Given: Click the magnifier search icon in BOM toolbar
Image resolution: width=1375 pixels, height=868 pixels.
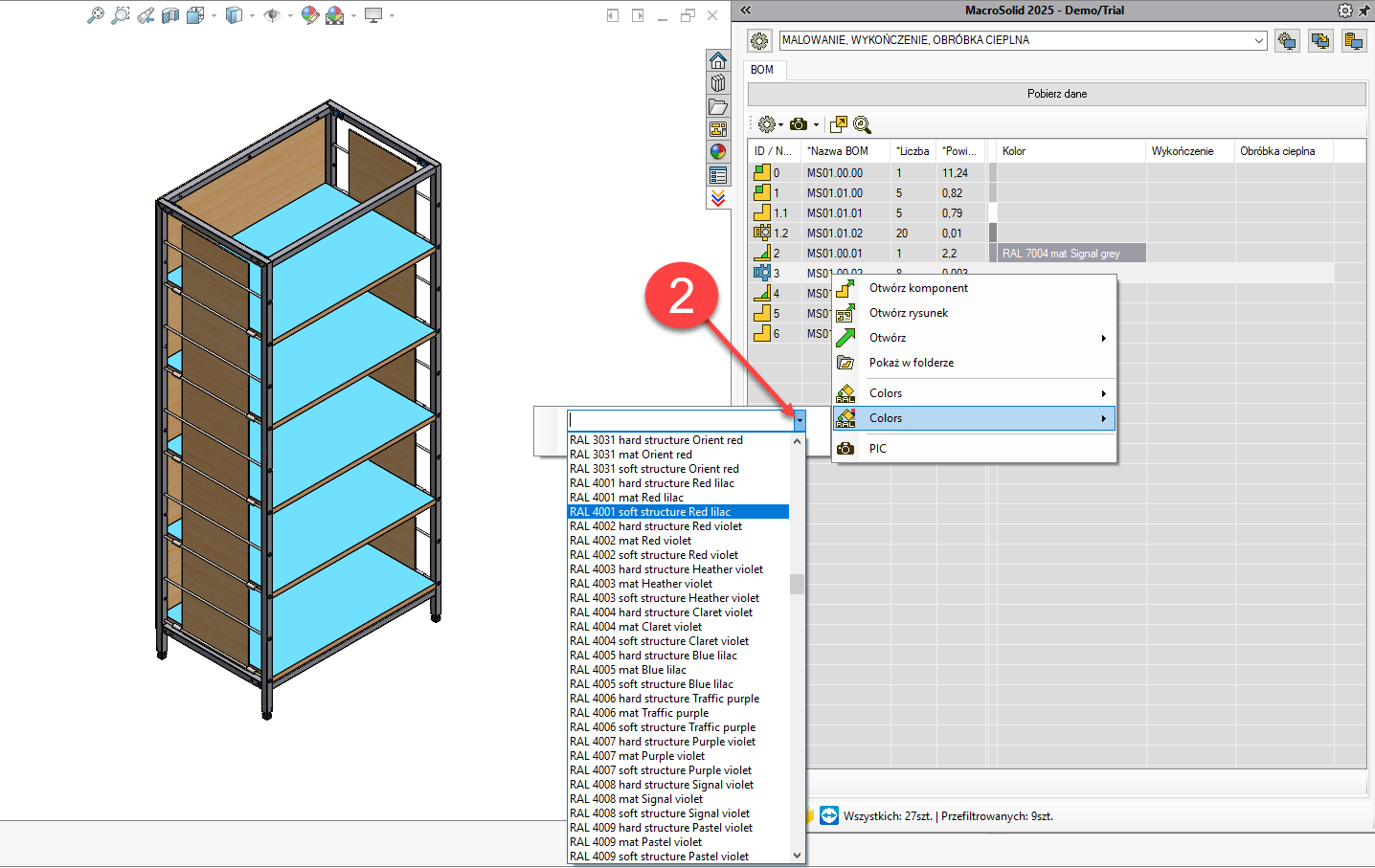Looking at the screenshot, I should tap(862, 124).
